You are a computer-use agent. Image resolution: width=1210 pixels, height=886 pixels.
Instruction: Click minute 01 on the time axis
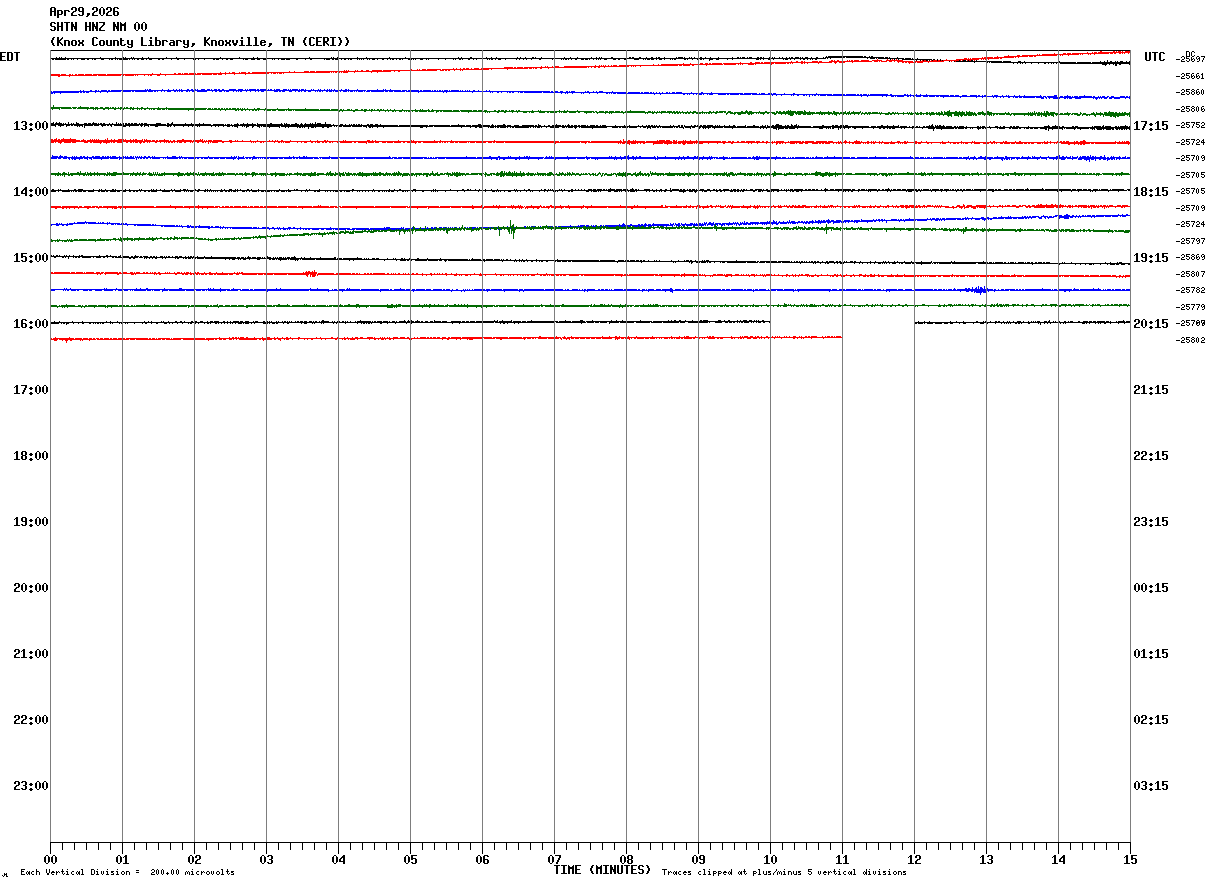point(122,860)
